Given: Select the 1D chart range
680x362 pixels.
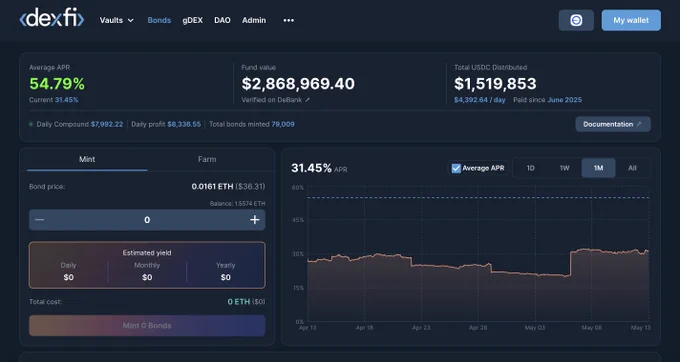Looking at the screenshot, I should point(530,168).
